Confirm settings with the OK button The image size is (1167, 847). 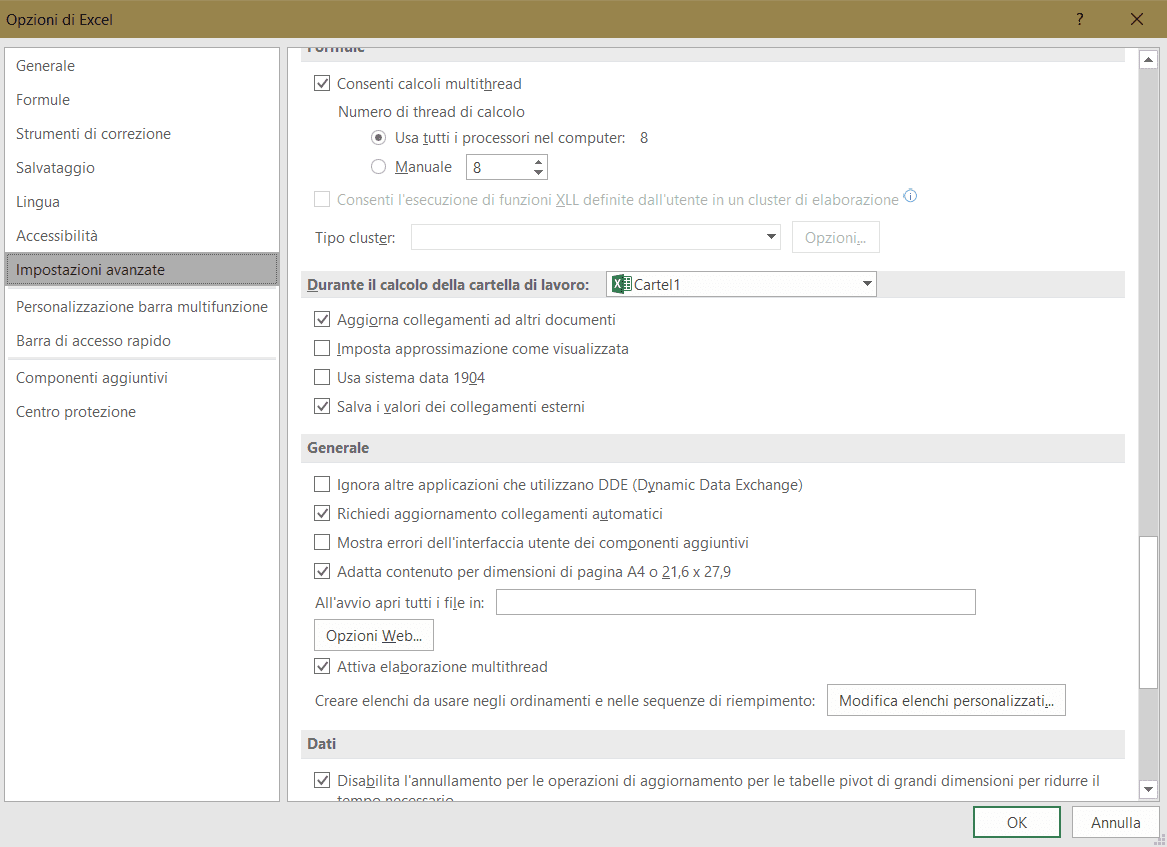(1016, 823)
